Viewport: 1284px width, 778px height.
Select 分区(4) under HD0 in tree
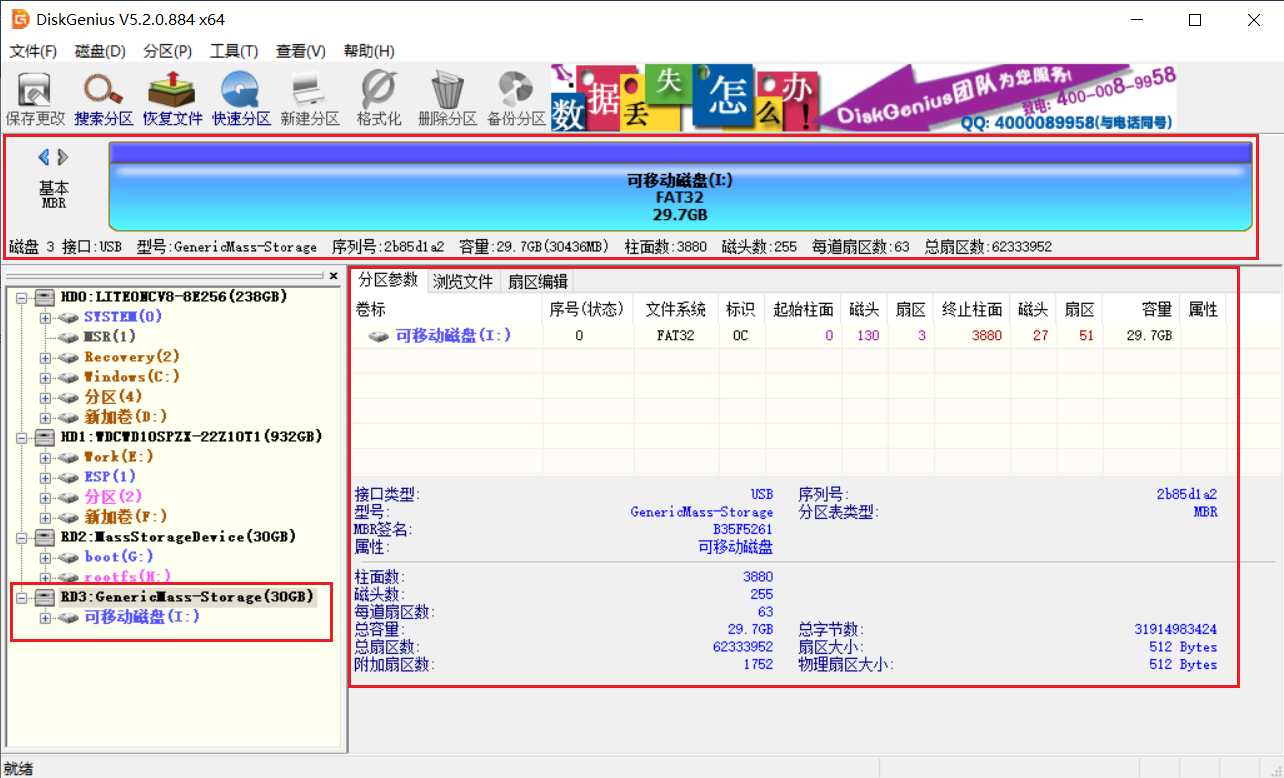(x=114, y=397)
